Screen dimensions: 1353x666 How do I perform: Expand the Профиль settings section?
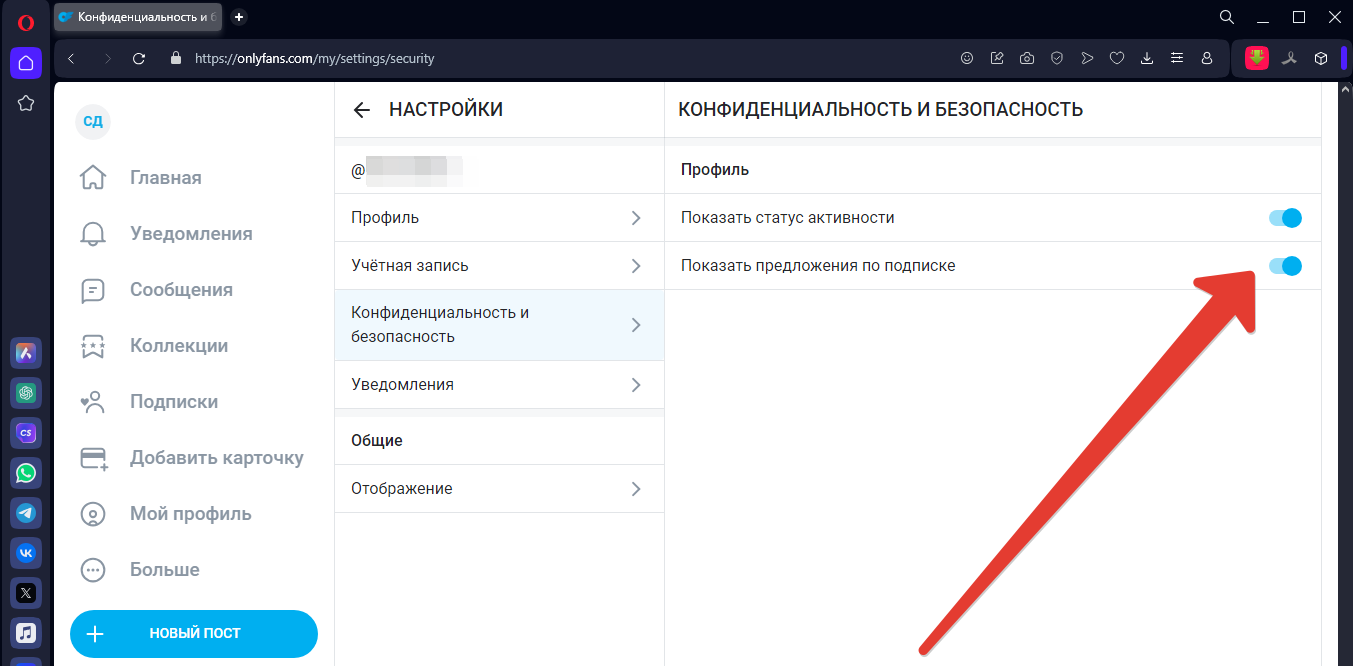pyautogui.click(x=498, y=218)
